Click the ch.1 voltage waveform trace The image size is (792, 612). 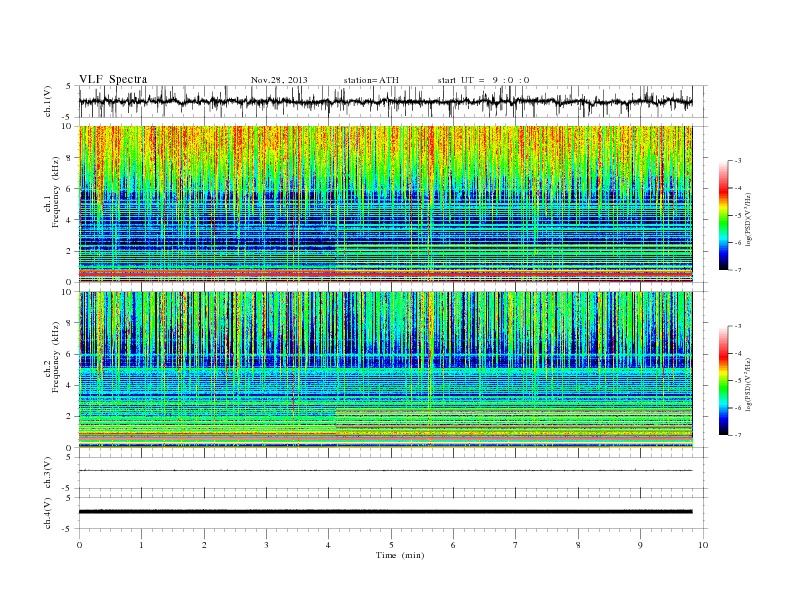385,101
